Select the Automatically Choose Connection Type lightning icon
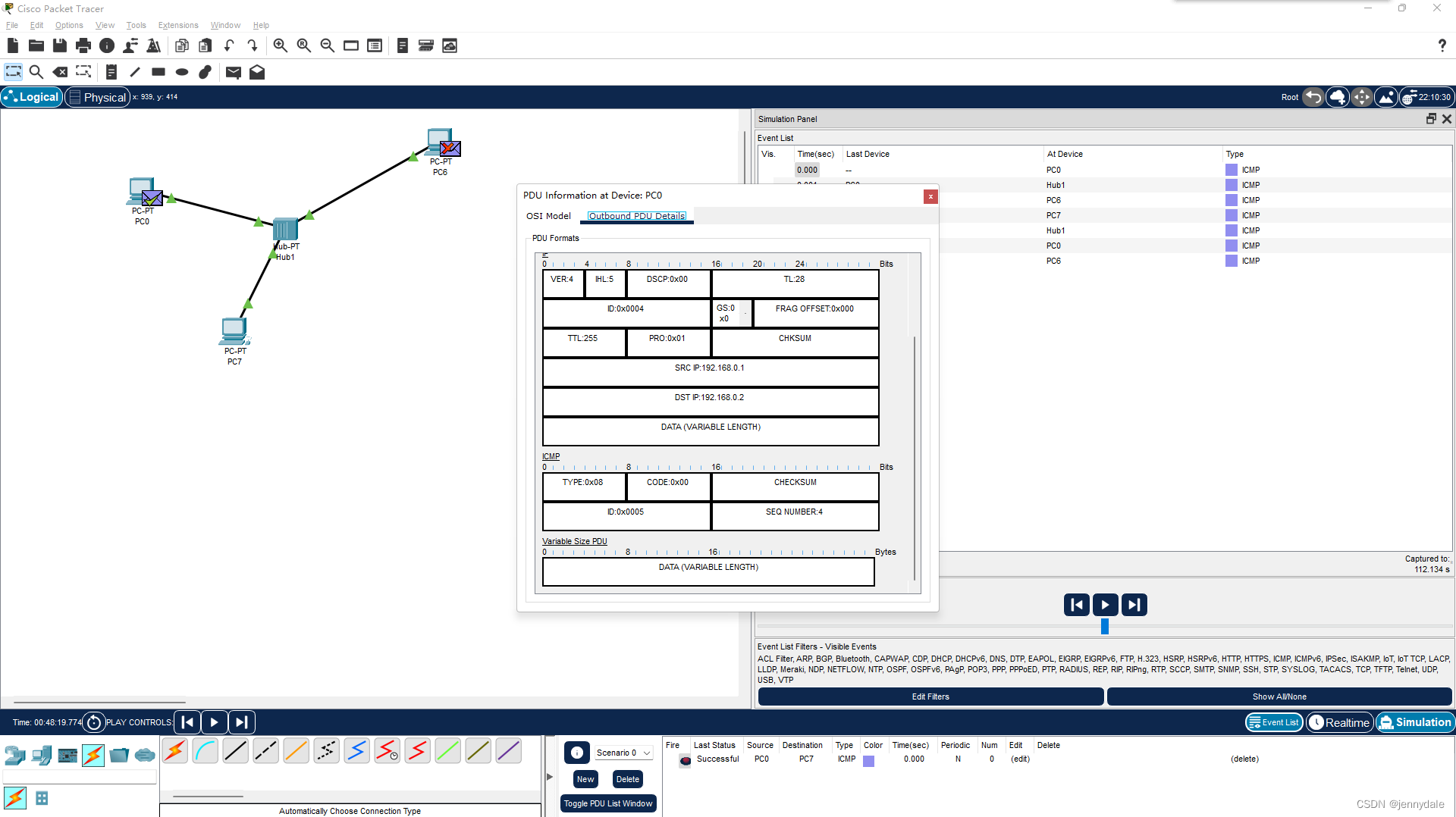This screenshot has width=1456, height=817. tap(174, 750)
